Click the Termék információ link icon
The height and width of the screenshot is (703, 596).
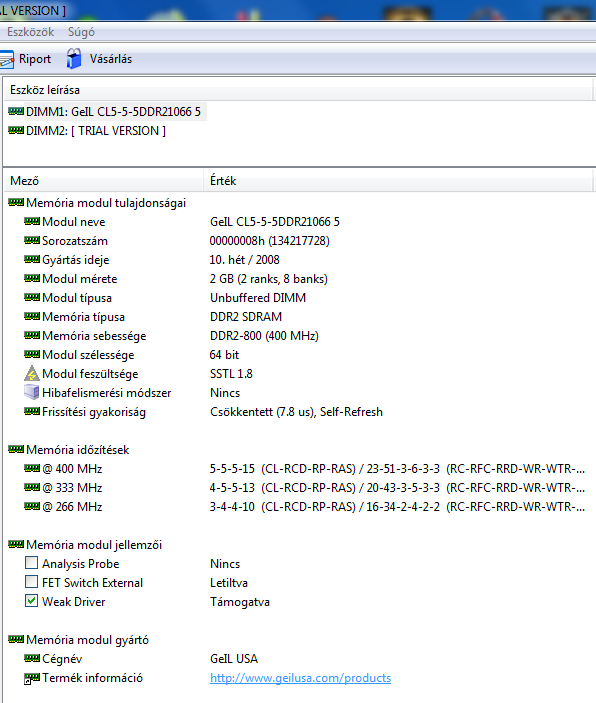[x=32, y=678]
